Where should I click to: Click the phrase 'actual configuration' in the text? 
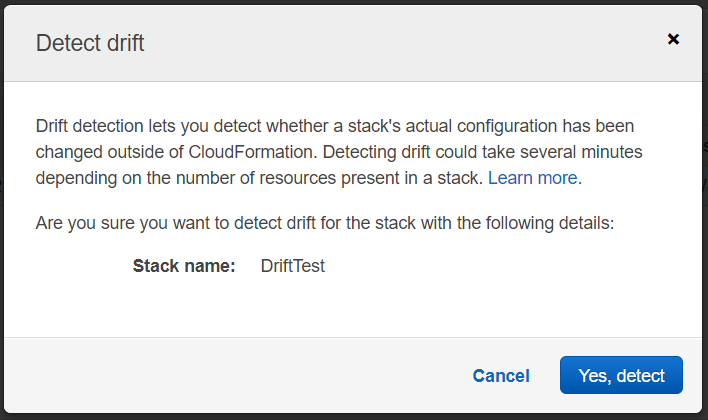click(x=489, y=126)
